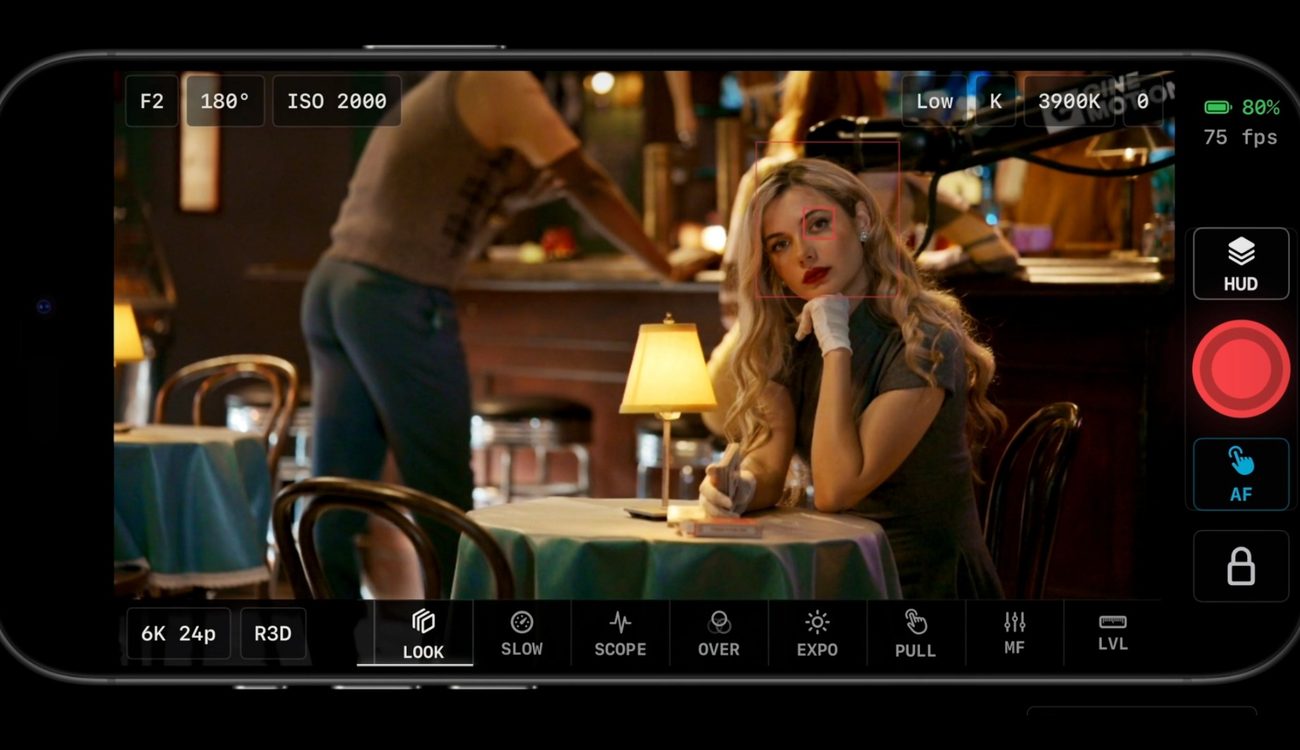Switch to the SCOPE tab

click(x=620, y=634)
